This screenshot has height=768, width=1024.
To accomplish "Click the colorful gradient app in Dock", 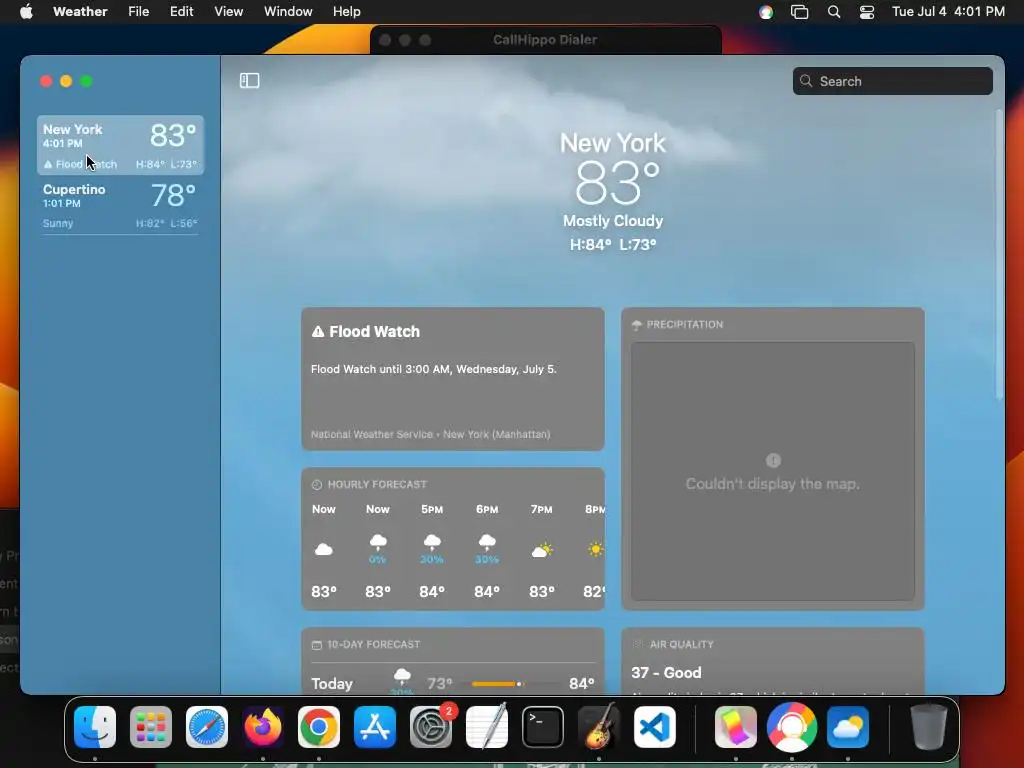I will 736,727.
